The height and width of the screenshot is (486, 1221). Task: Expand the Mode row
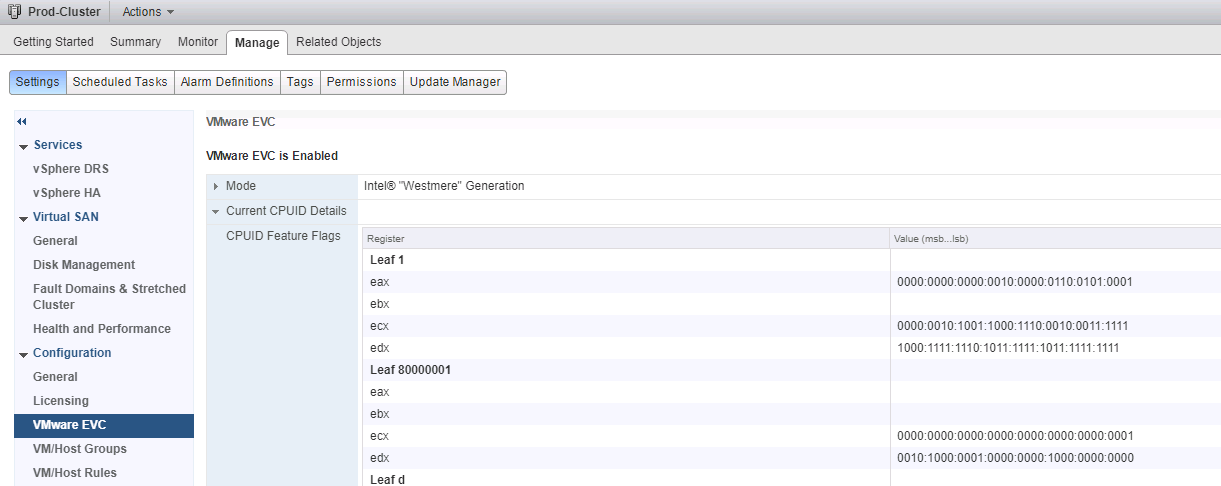coord(216,186)
